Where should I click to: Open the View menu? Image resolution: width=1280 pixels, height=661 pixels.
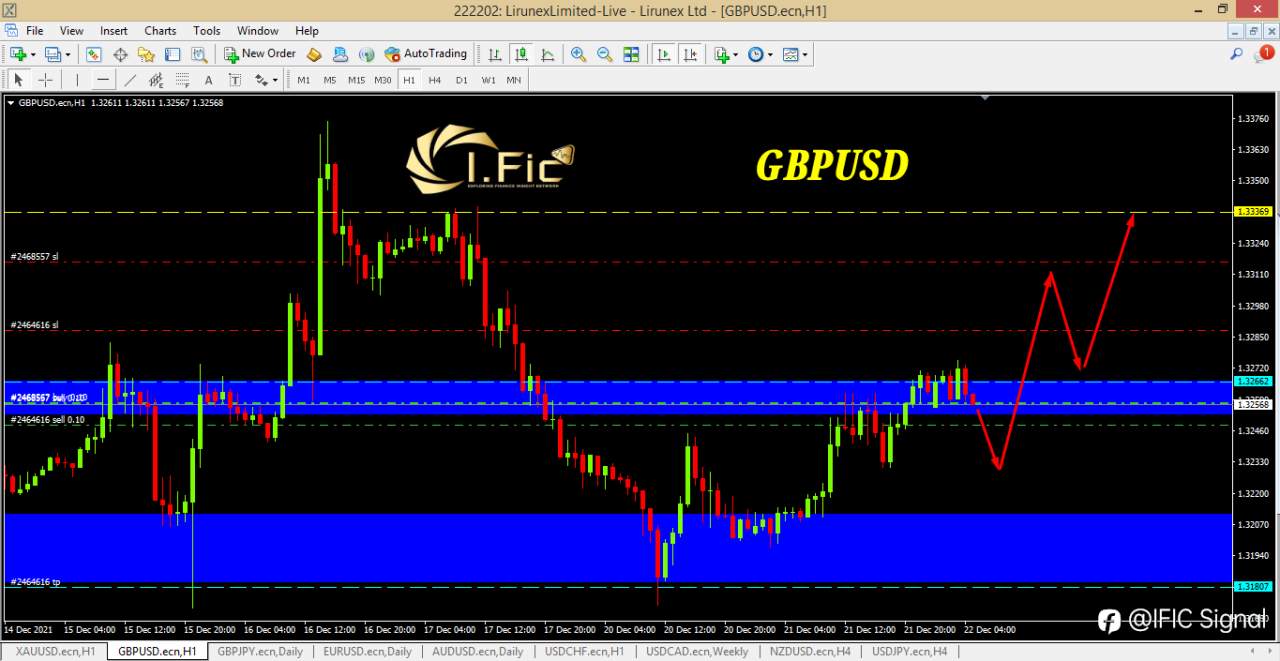pos(72,31)
